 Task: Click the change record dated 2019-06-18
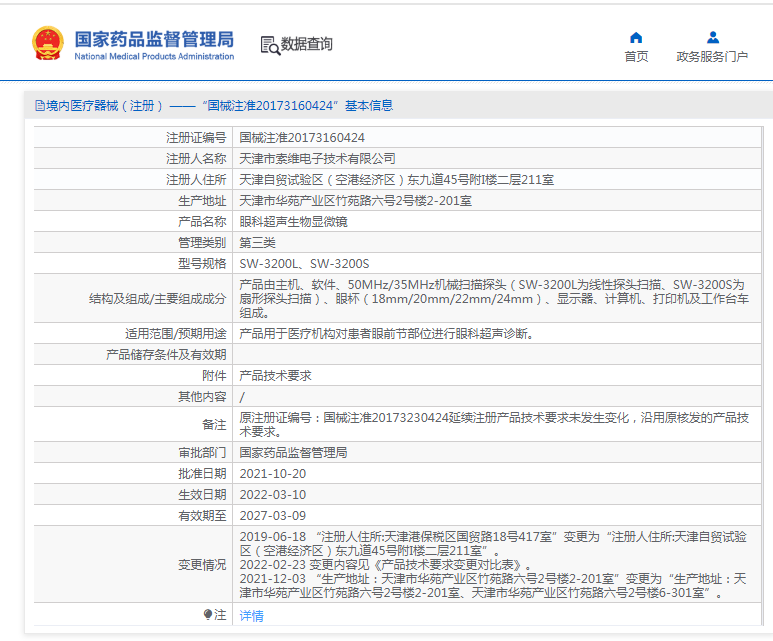coord(493,543)
